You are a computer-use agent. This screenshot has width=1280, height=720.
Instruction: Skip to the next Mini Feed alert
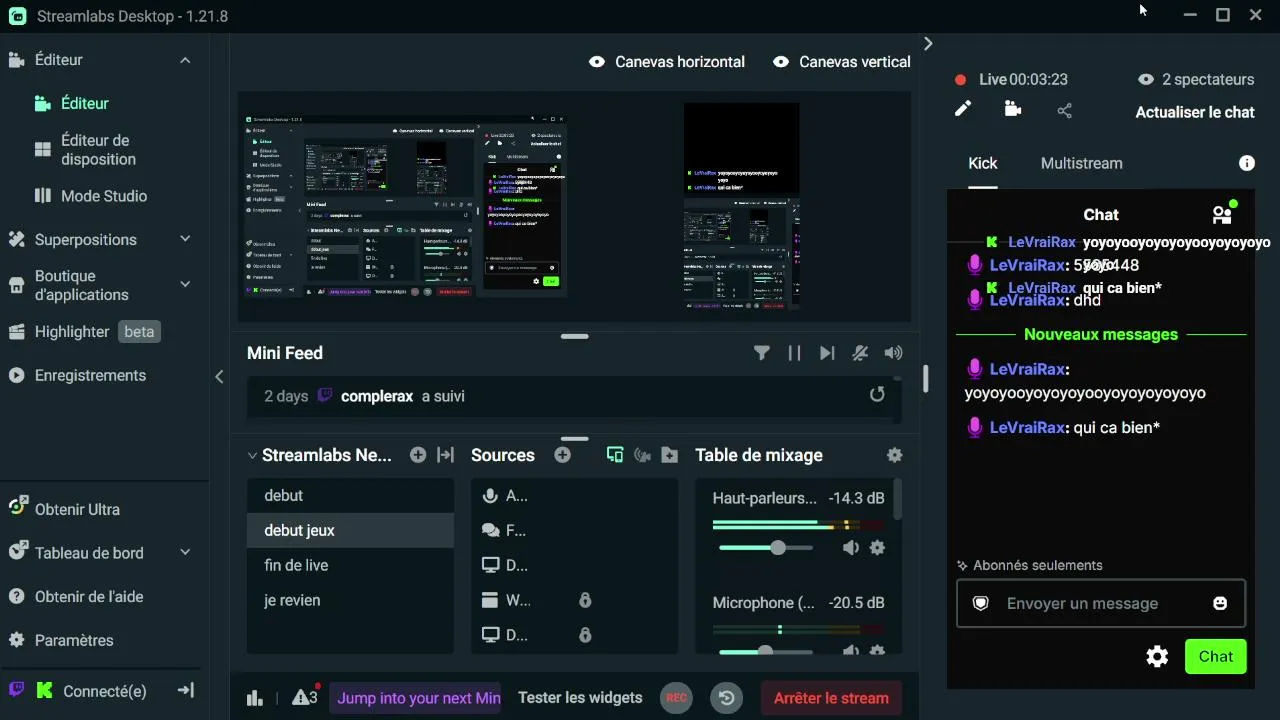(x=827, y=353)
